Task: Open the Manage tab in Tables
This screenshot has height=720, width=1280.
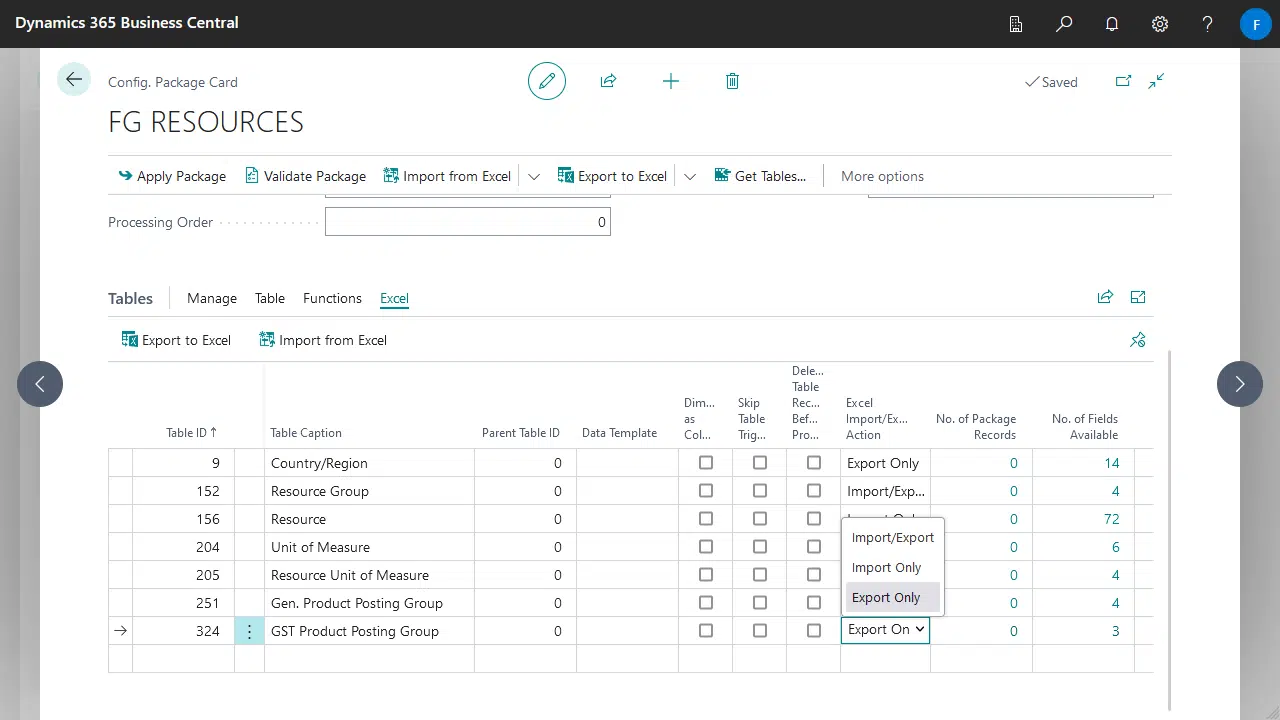Action: click(x=212, y=298)
